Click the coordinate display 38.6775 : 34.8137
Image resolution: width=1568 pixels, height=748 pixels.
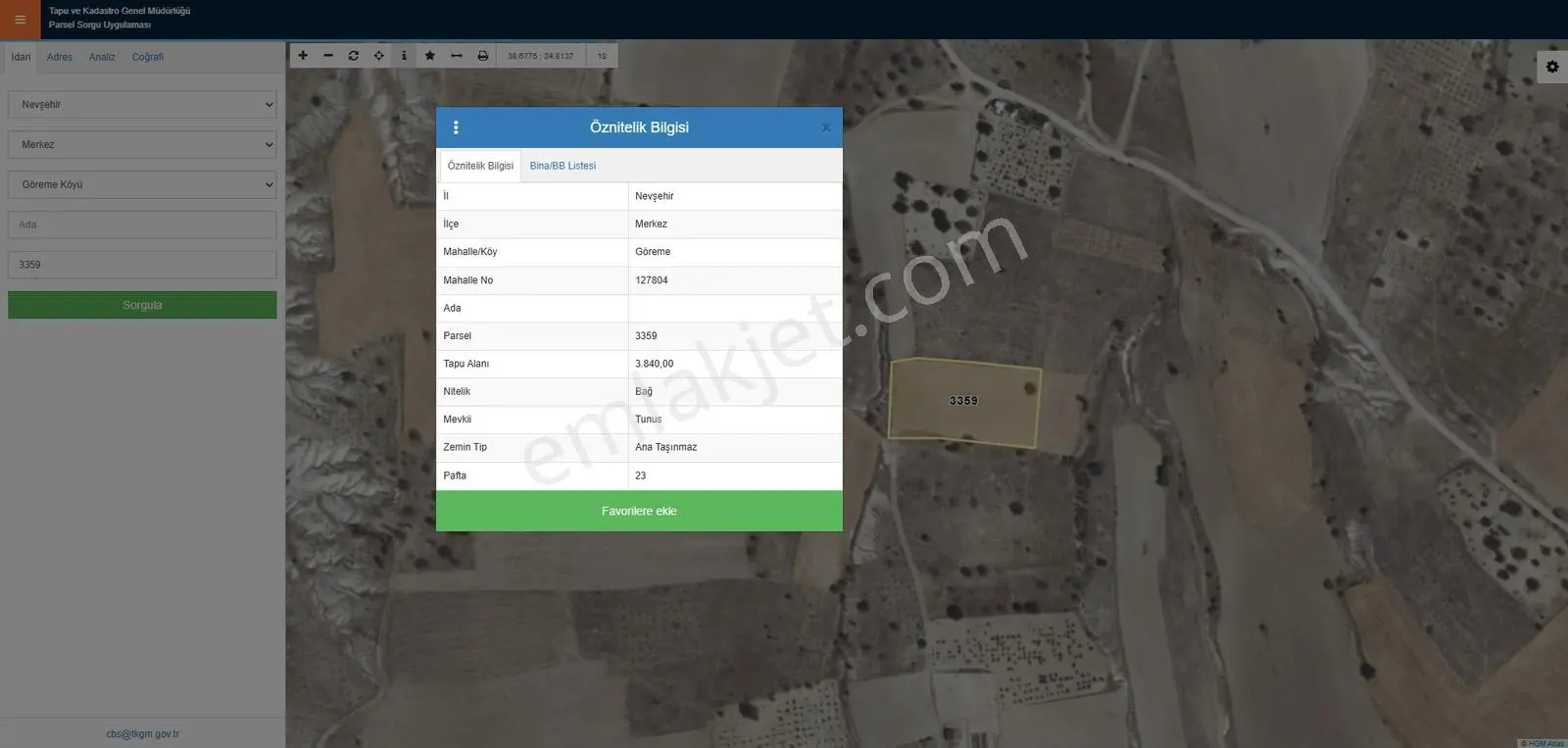click(x=541, y=56)
